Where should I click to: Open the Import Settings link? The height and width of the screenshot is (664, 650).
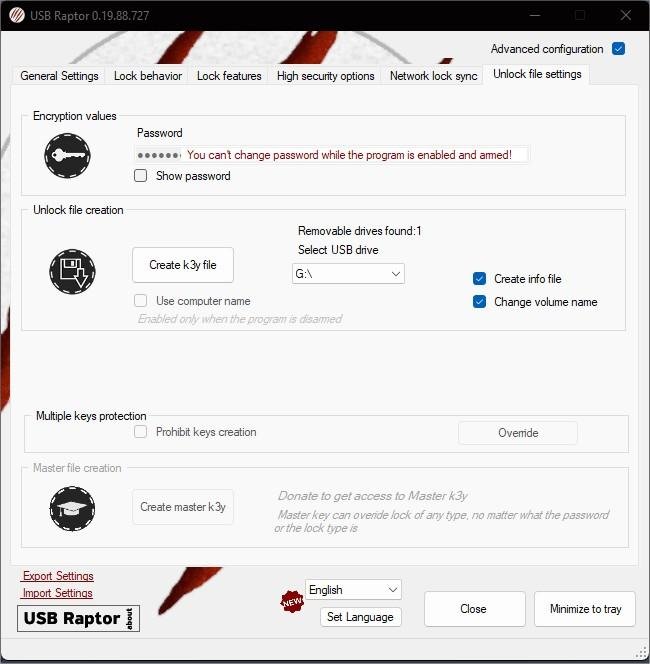click(58, 593)
